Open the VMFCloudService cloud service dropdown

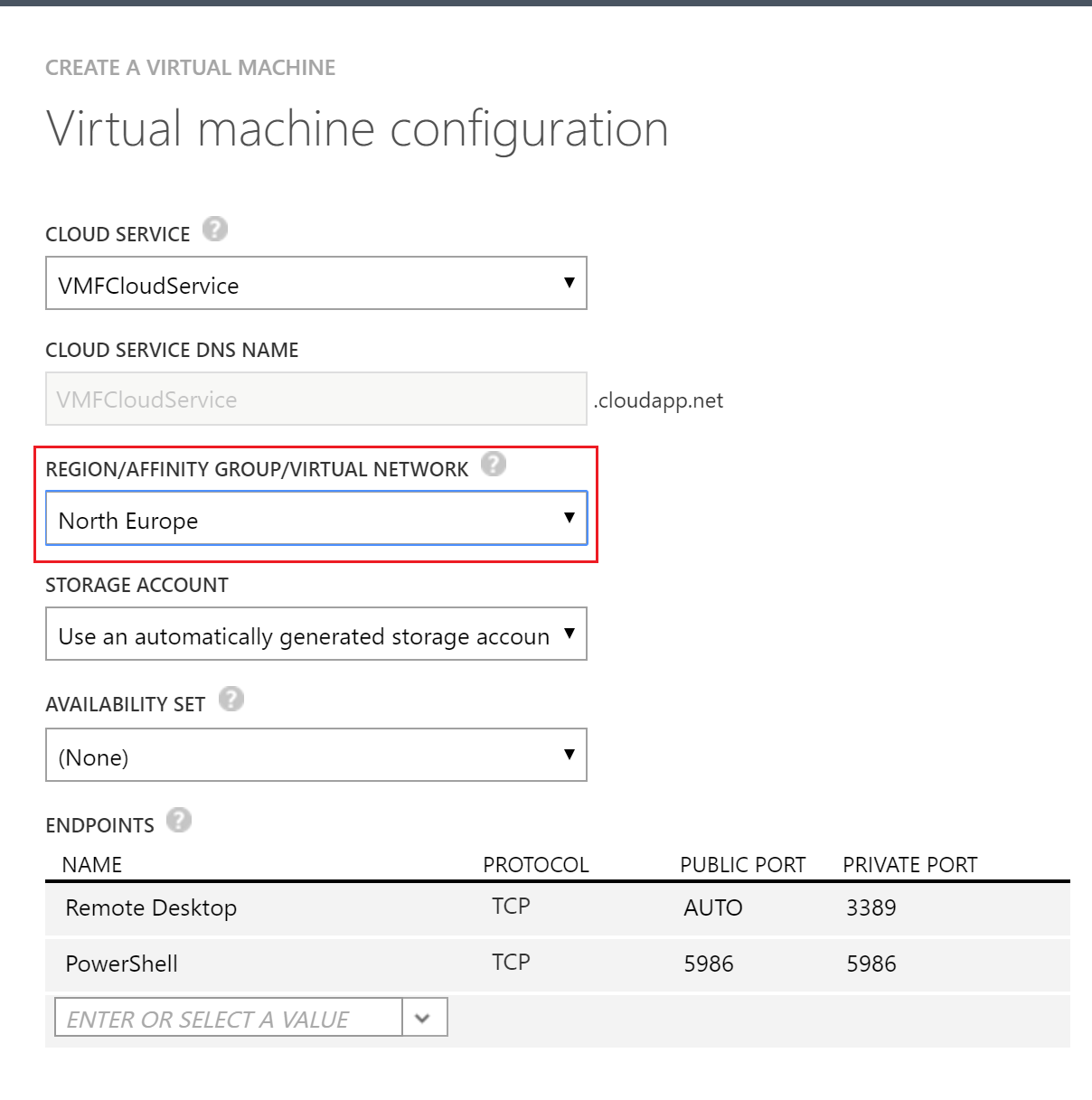coord(315,284)
